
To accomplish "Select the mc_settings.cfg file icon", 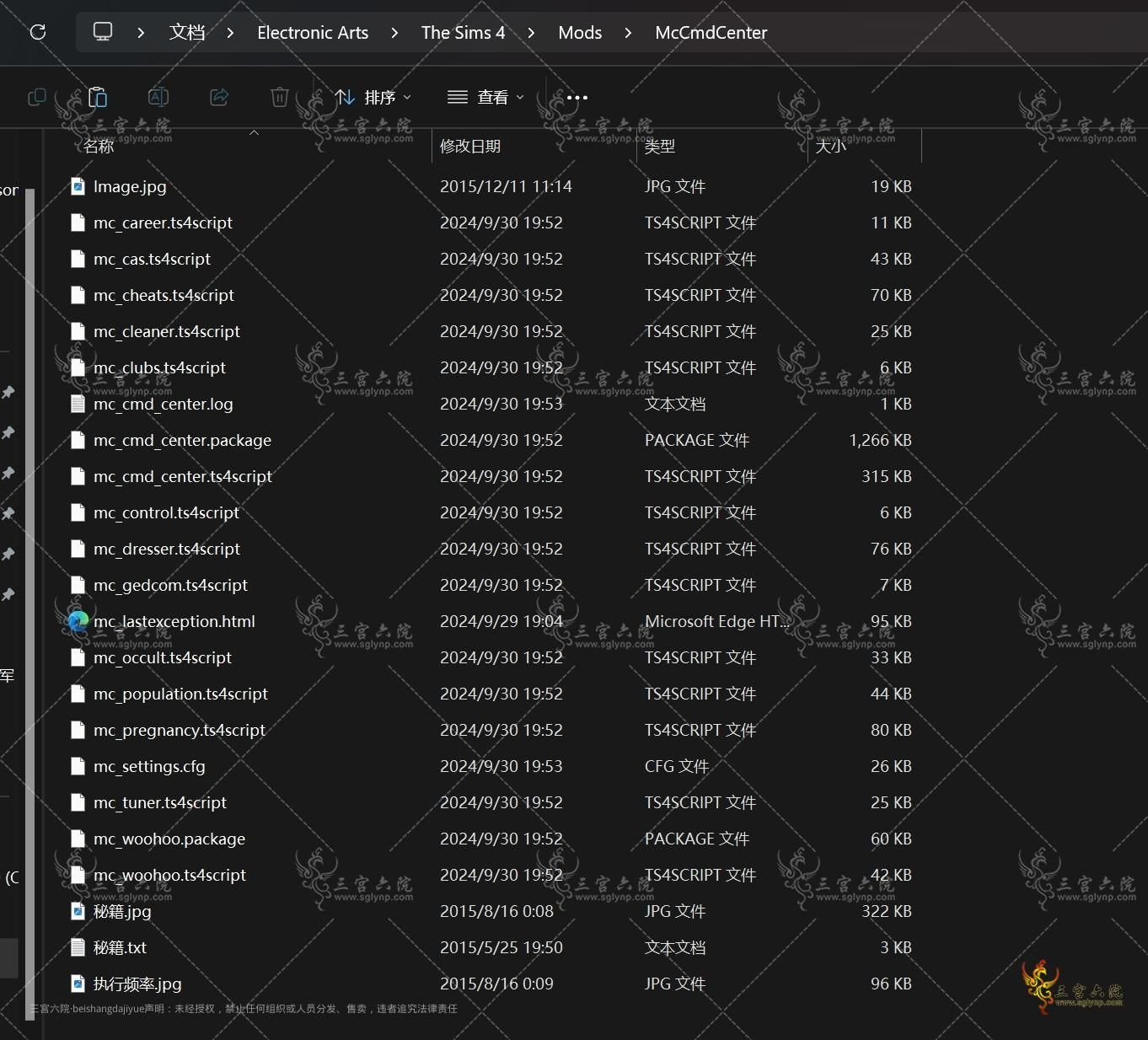I will (x=78, y=766).
